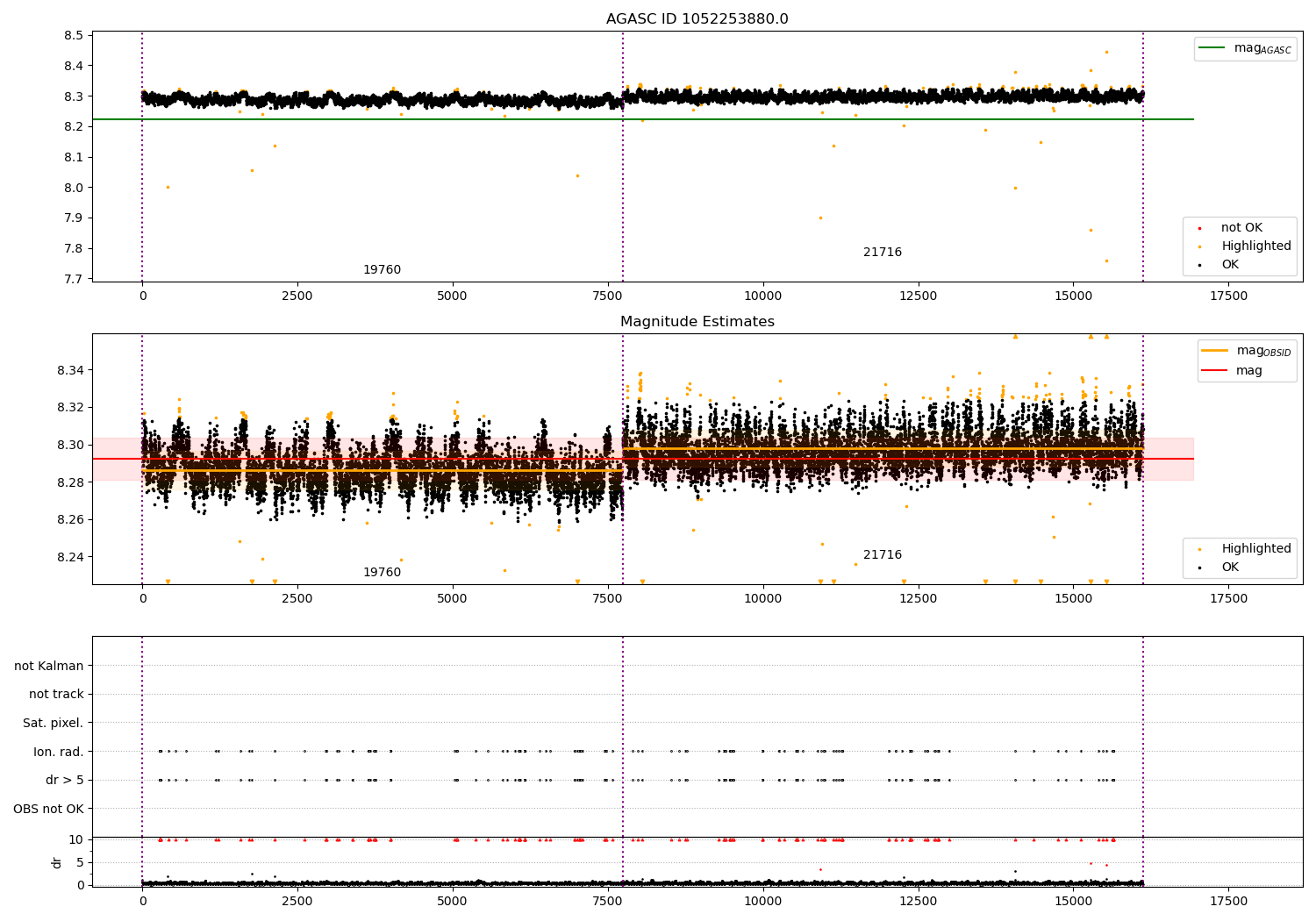Image resolution: width=1316 pixels, height=921 pixels.
Task: Click the 'not track' row label
Action: pos(56,695)
